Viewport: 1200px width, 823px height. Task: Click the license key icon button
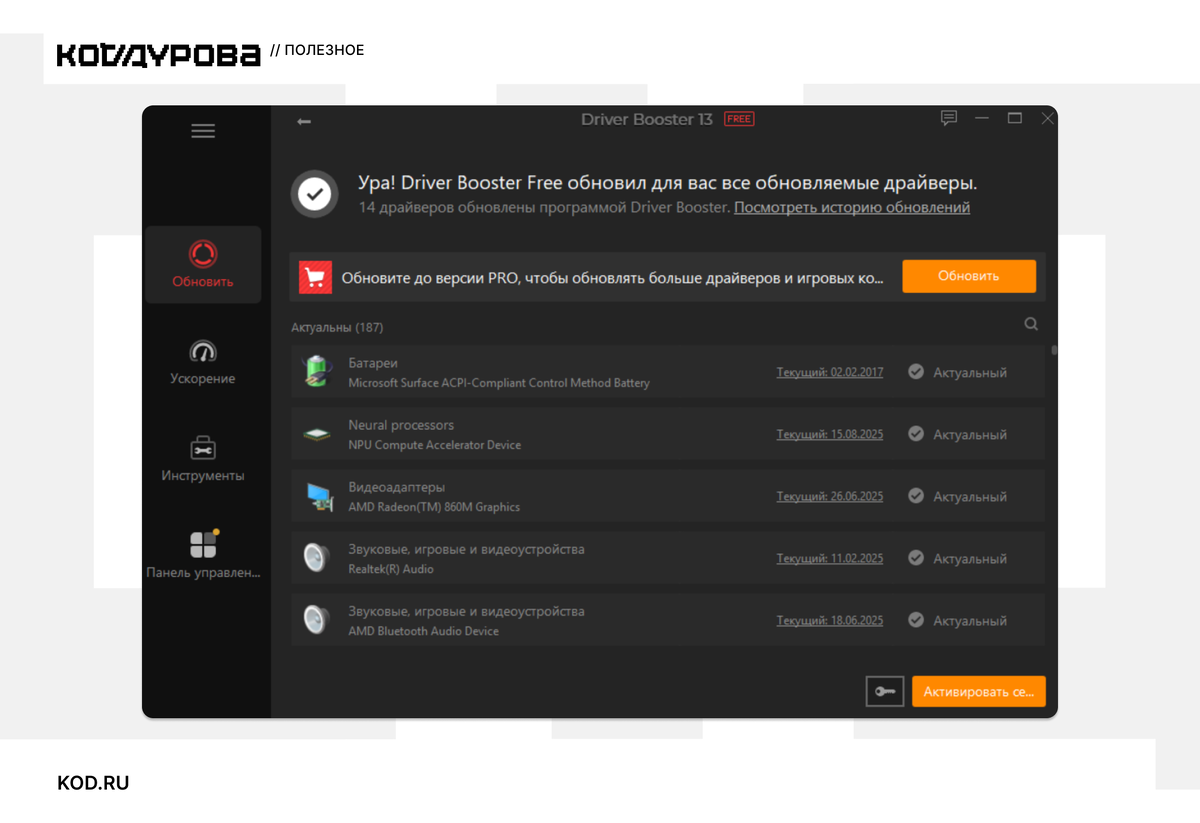tap(885, 691)
